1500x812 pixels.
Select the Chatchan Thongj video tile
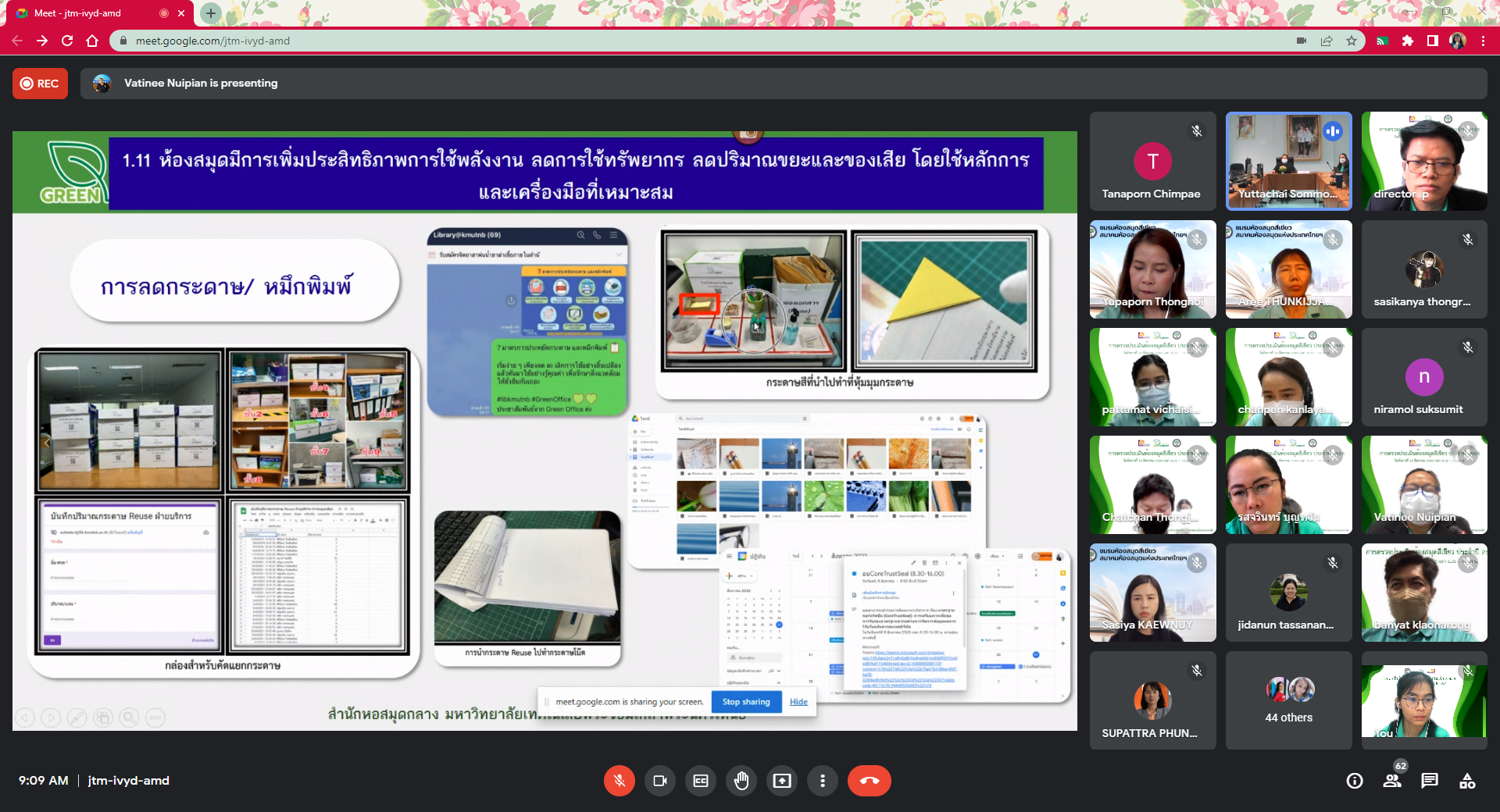click(x=1152, y=485)
